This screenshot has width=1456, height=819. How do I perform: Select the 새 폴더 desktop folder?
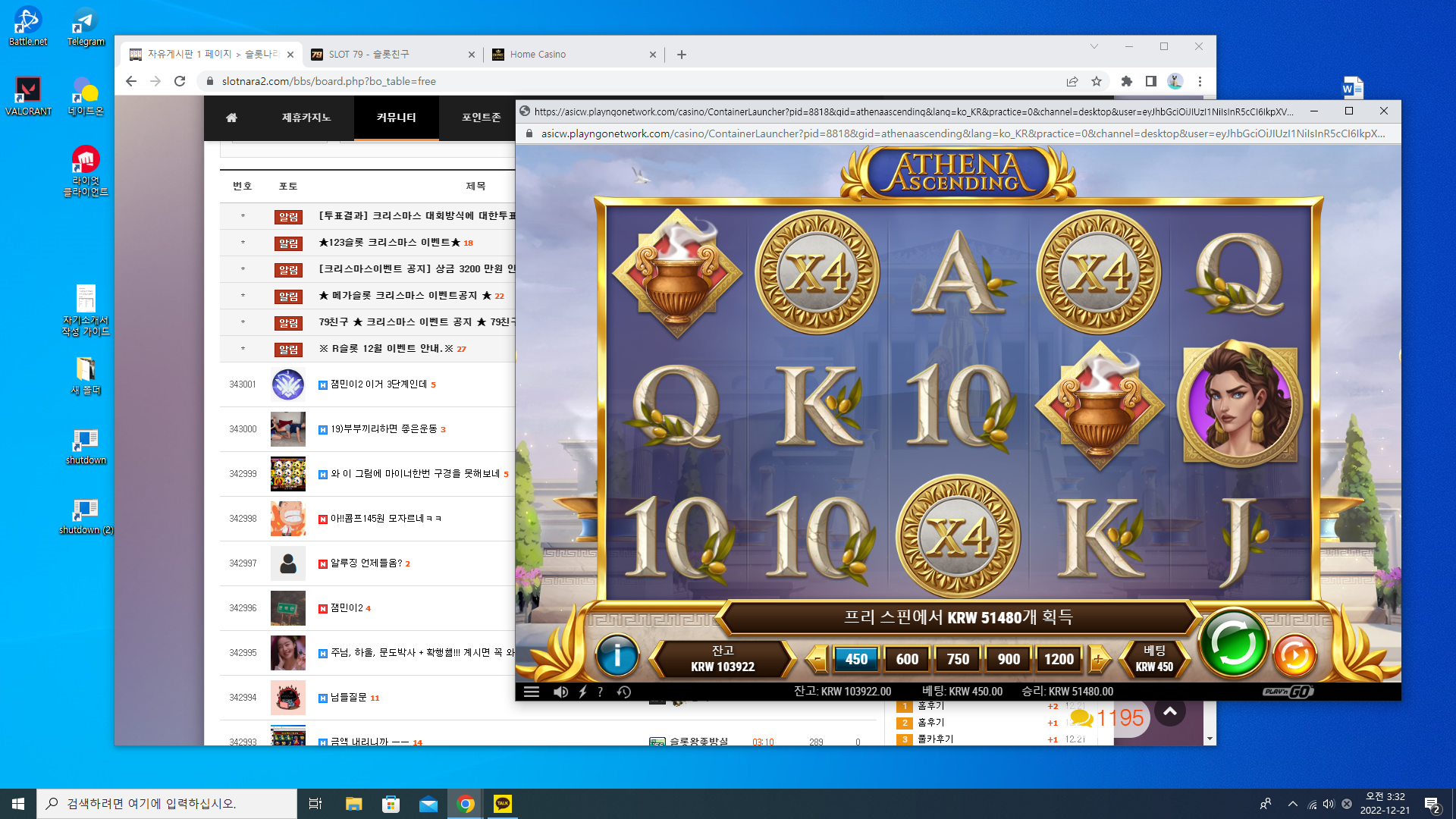86,375
